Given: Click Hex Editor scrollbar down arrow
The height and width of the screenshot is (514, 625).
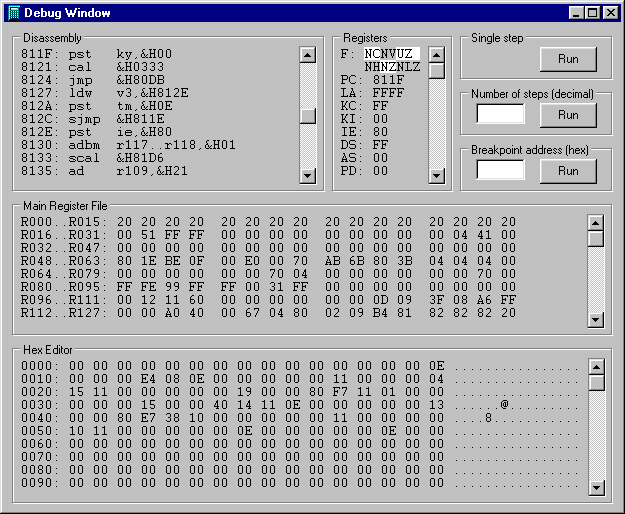Looking at the screenshot, I should (x=596, y=488).
